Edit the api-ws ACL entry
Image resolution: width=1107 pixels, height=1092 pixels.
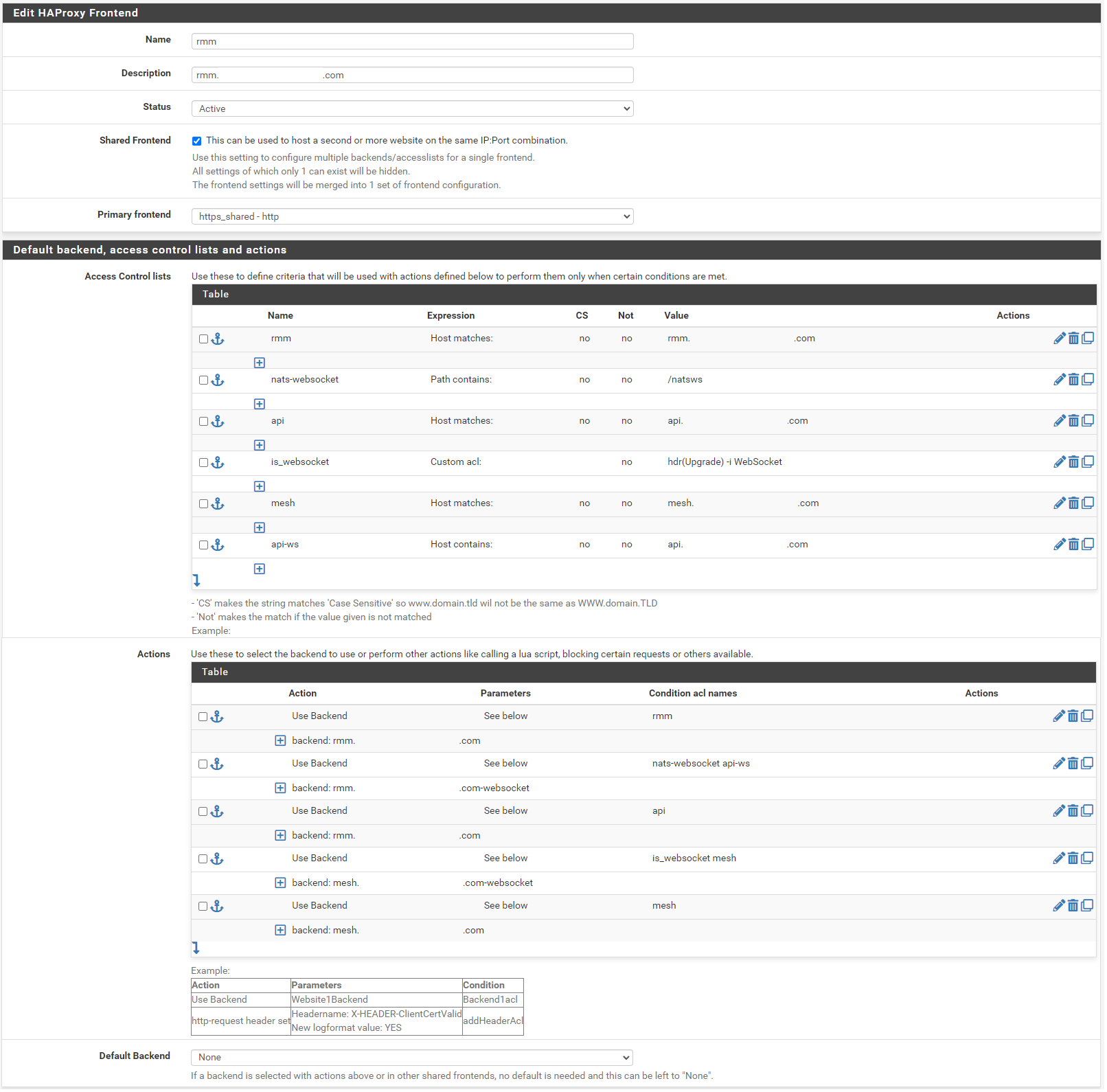1060,545
